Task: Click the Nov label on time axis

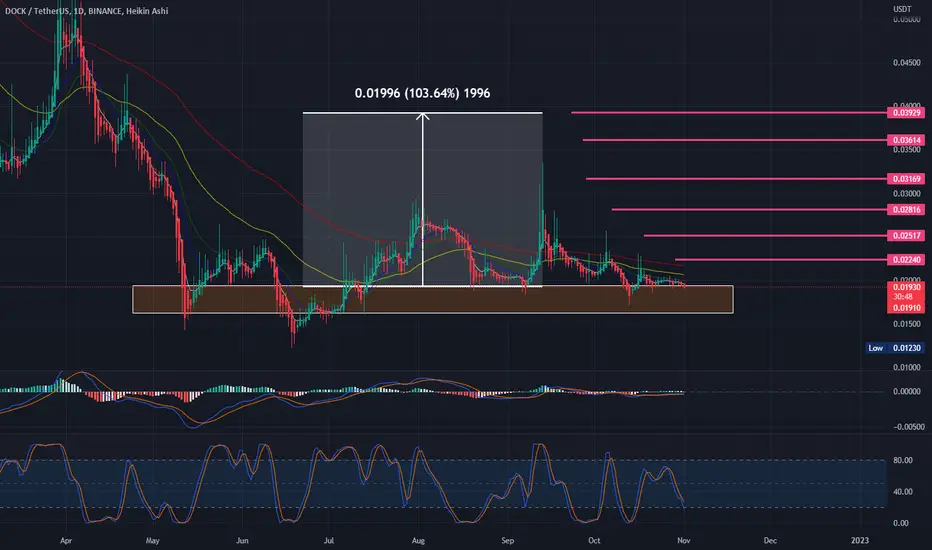Action: click(684, 540)
